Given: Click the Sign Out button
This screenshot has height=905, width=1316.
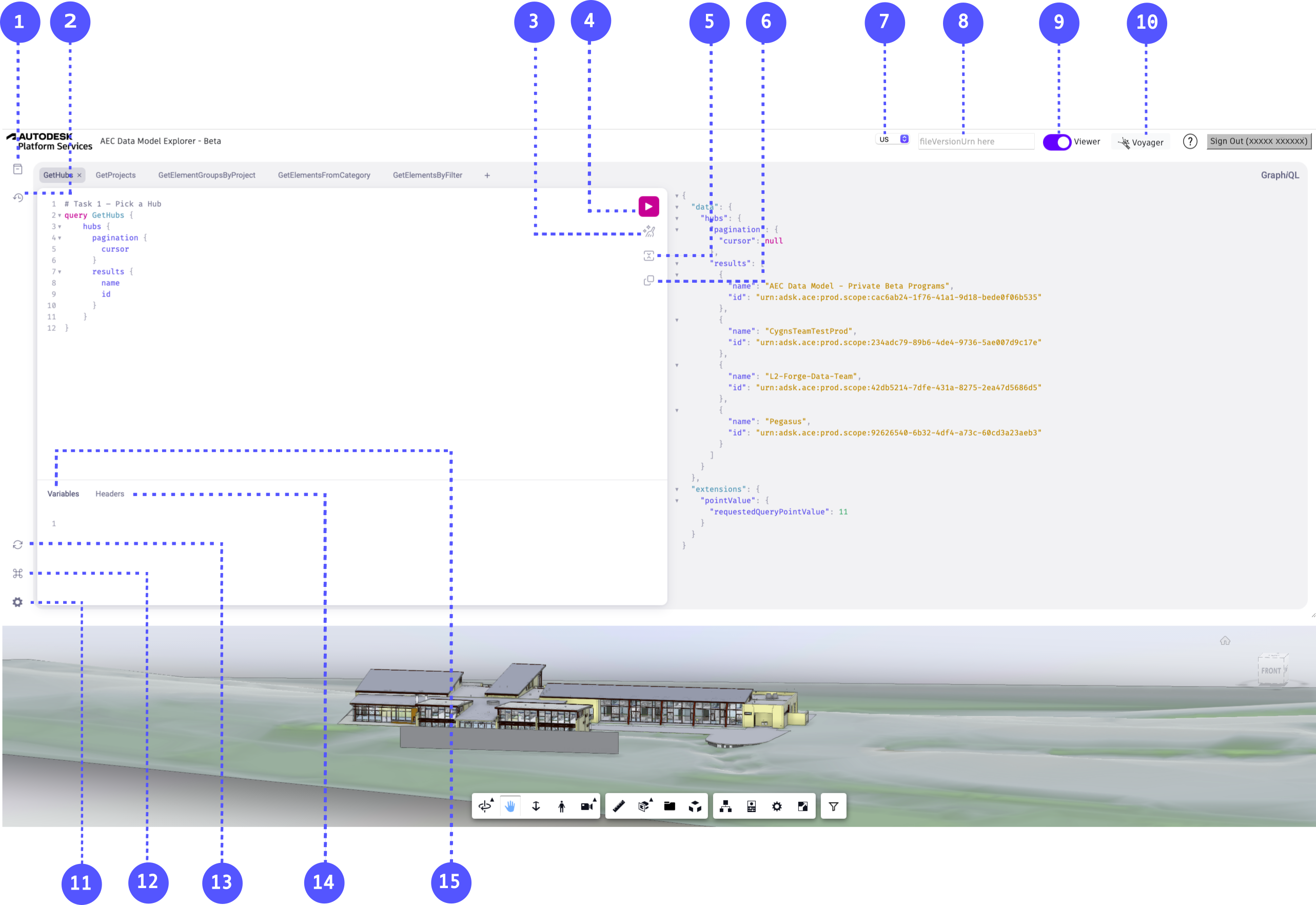Looking at the screenshot, I should (x=1258, y=141).
